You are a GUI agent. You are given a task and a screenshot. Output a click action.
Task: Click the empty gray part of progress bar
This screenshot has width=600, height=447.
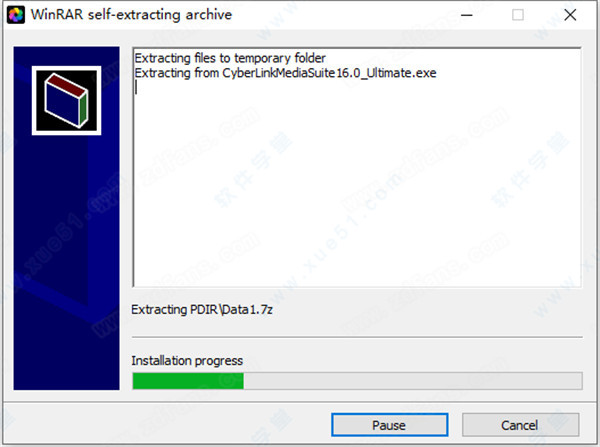click(412, 381)
